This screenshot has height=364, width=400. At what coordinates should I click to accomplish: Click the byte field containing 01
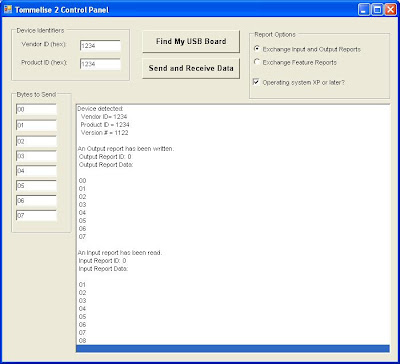click(x=36, y=126)
